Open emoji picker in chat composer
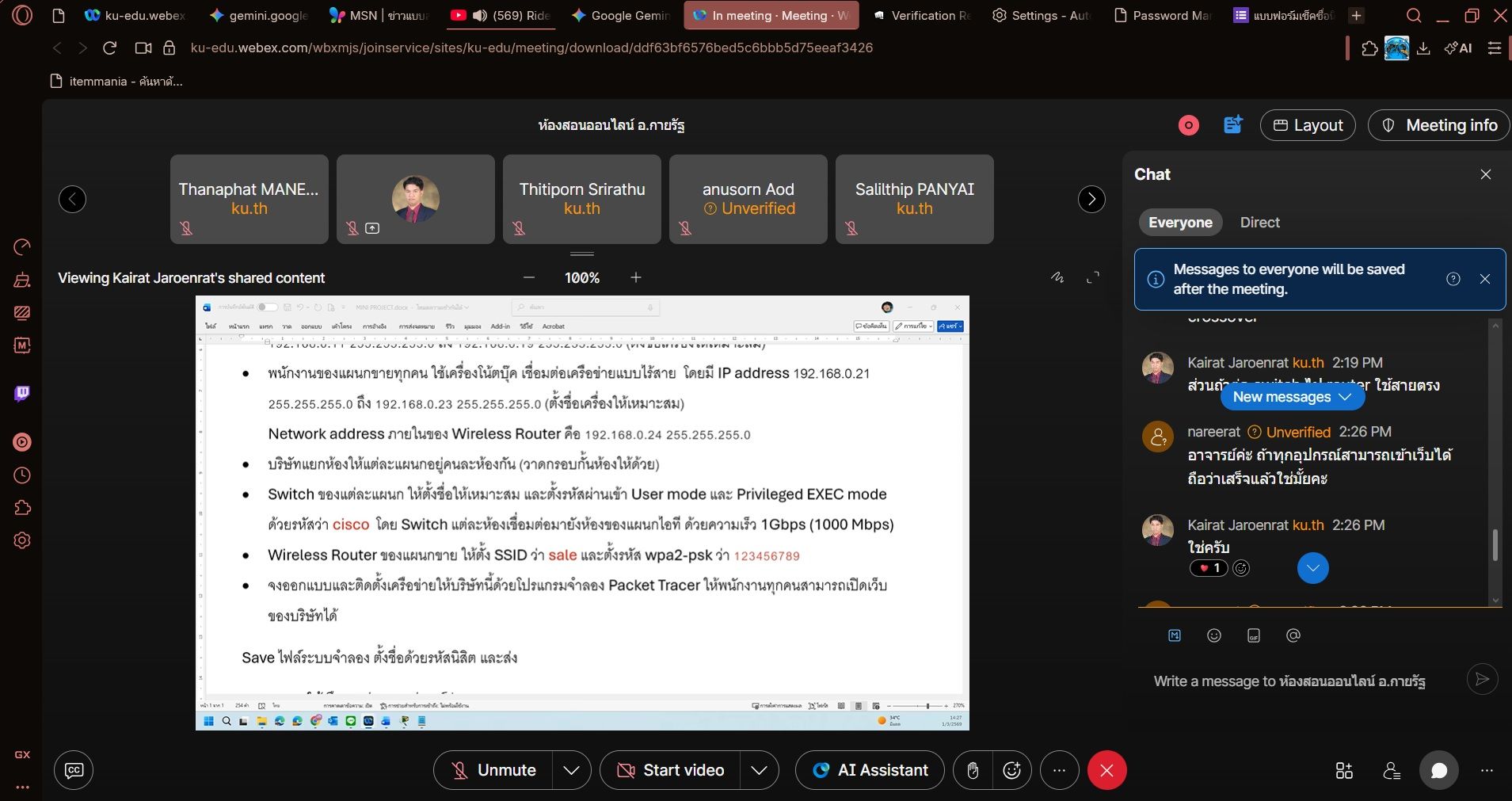 point(1213,635)
